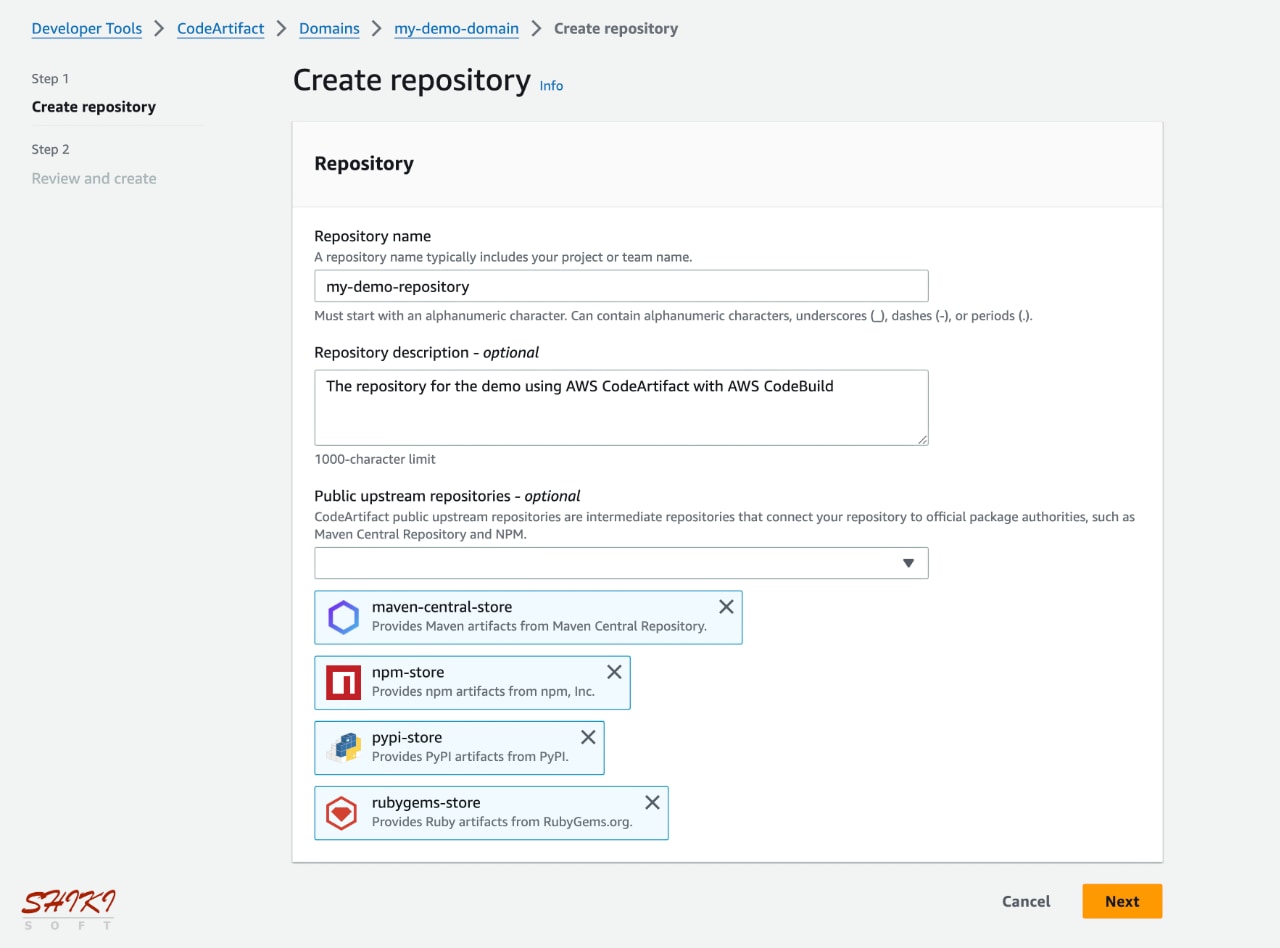
Task: Click the 'Repository description - optional' label
Action: pos(427,352)
